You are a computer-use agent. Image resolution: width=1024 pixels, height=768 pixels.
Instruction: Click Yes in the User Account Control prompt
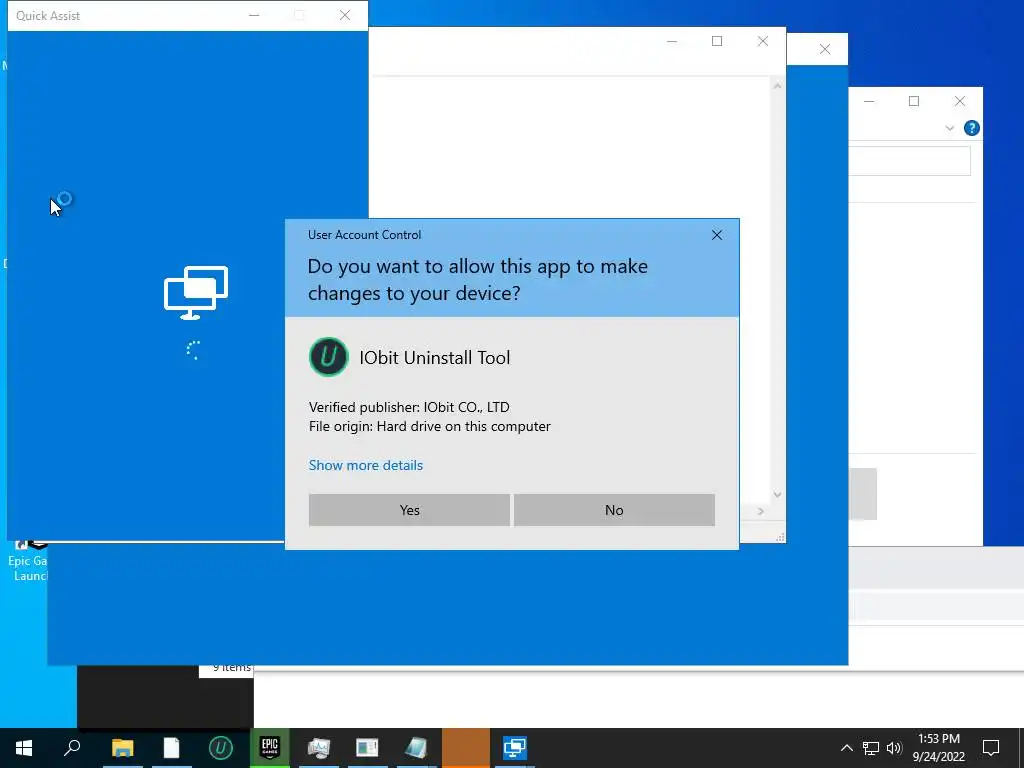[409, 510]
